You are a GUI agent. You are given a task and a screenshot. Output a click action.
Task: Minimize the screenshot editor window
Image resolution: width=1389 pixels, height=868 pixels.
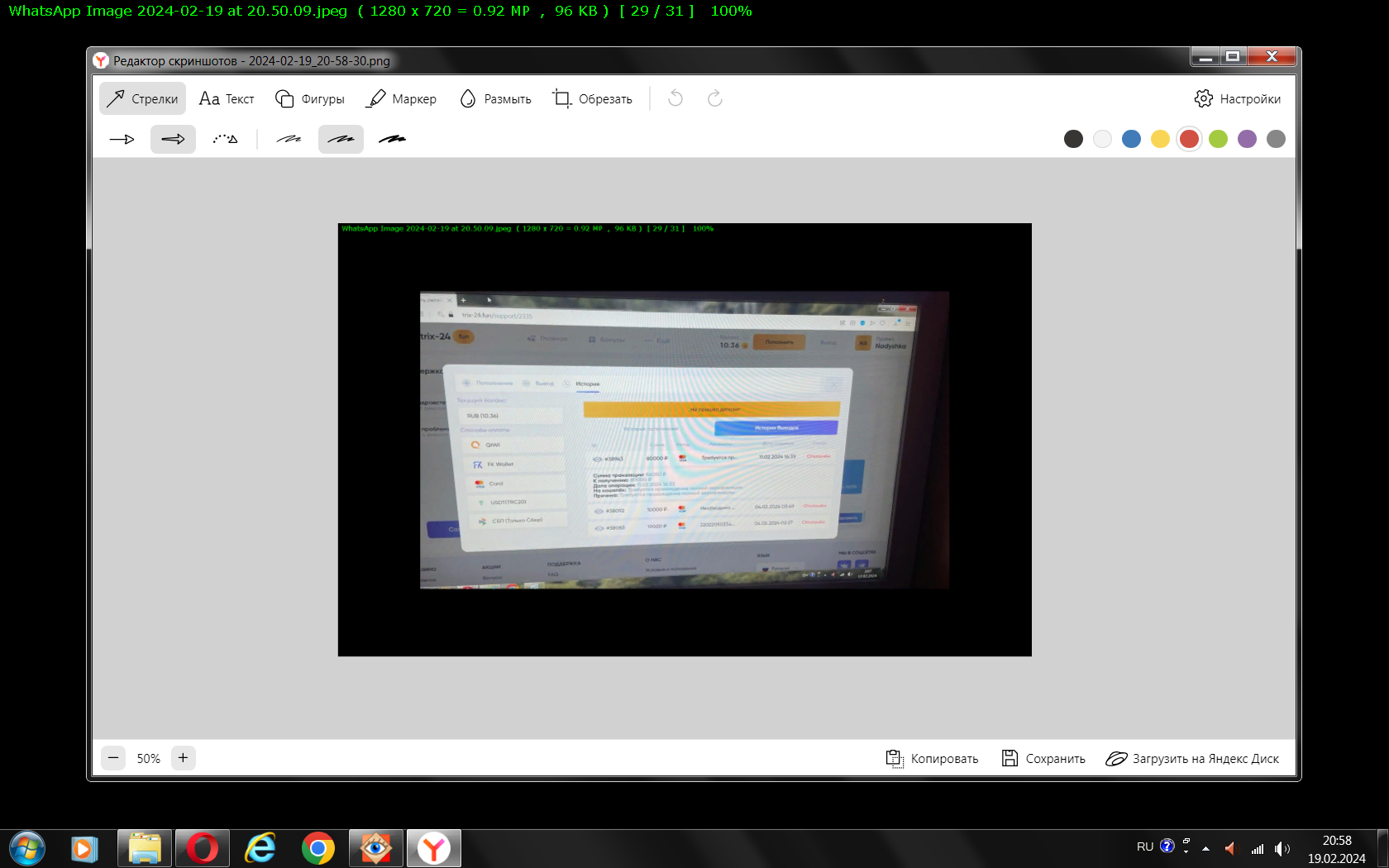point(1205,57)
